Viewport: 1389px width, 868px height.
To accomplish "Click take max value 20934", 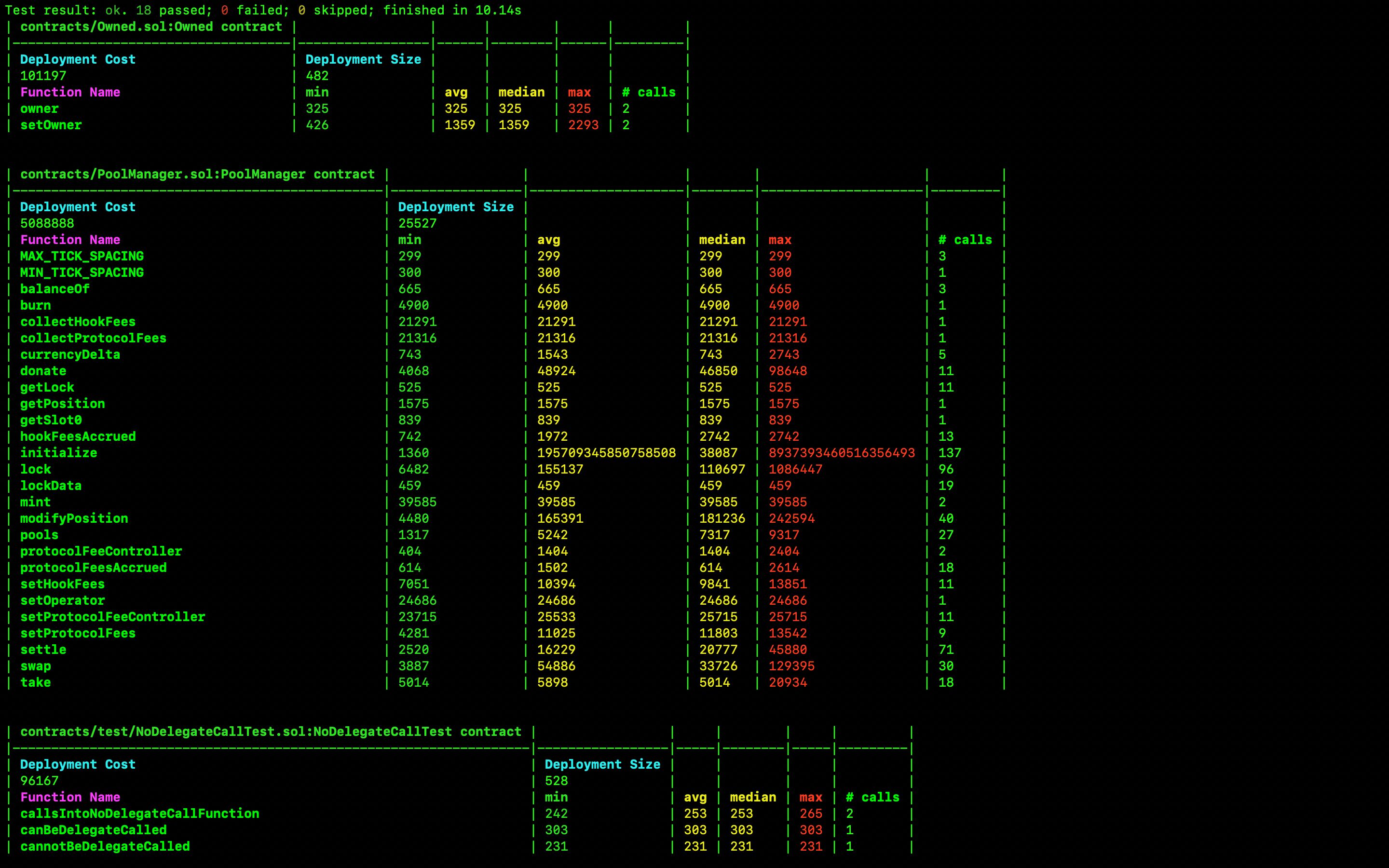I will pyautogui.click(x=788, y=682).
